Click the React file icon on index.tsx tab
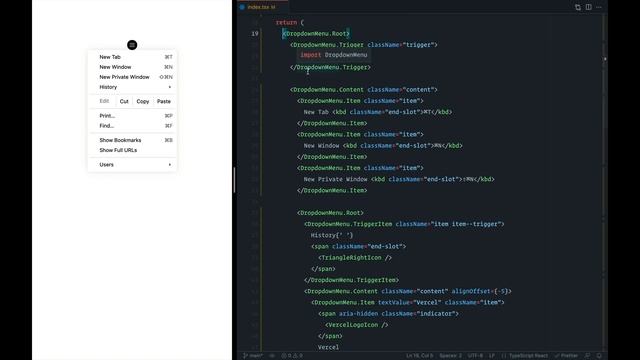The image size is (640, 360). click(x=242, y=7)
